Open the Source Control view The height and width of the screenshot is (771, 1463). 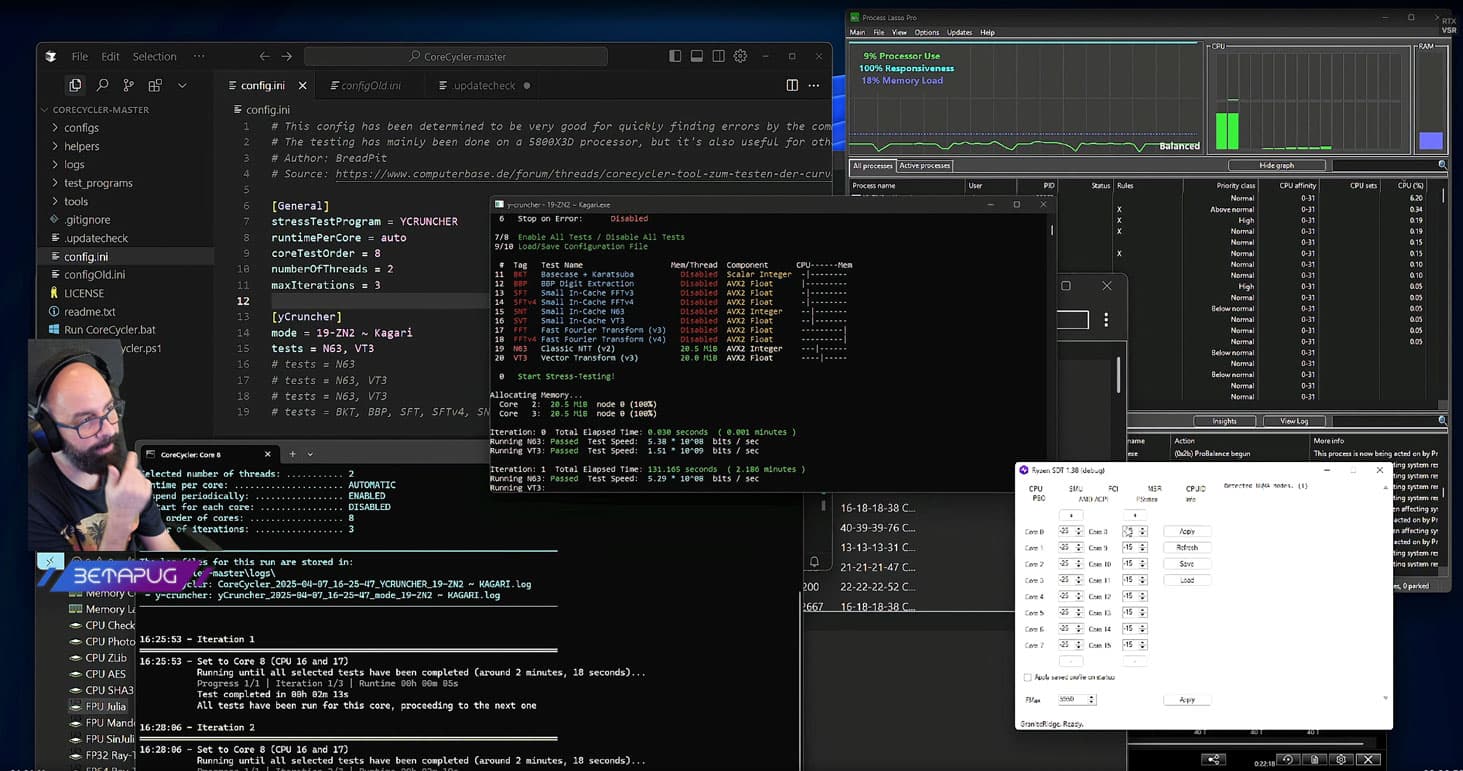point(128,86)
